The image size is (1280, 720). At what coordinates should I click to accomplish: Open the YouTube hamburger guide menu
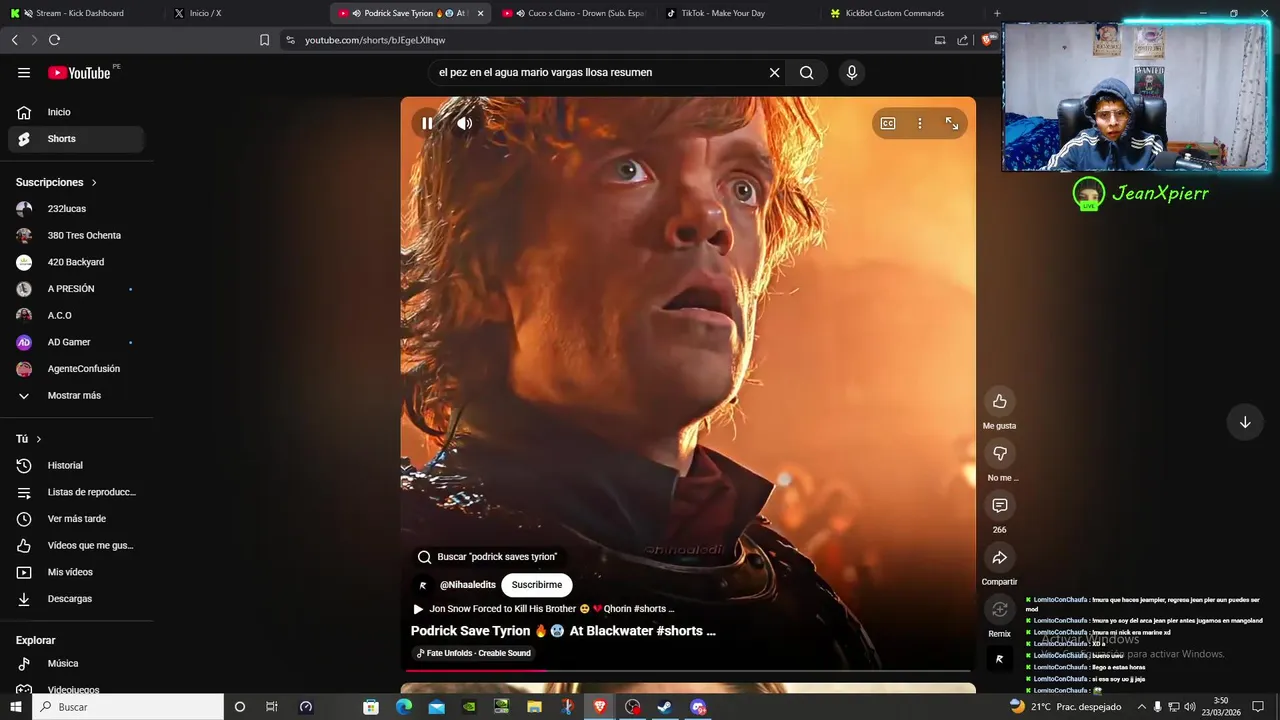24,72
